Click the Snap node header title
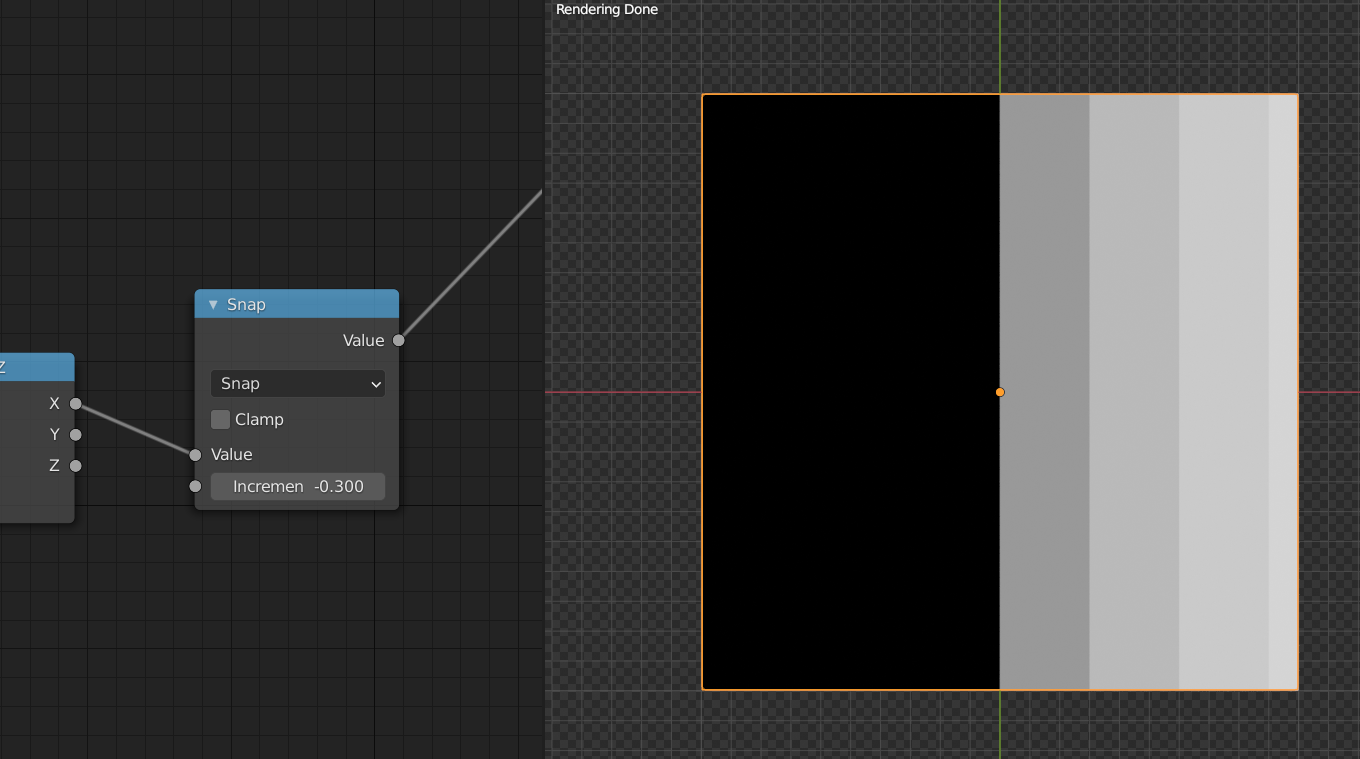Viewport: 1360px width, 759px height. click(x=246, y=304)
